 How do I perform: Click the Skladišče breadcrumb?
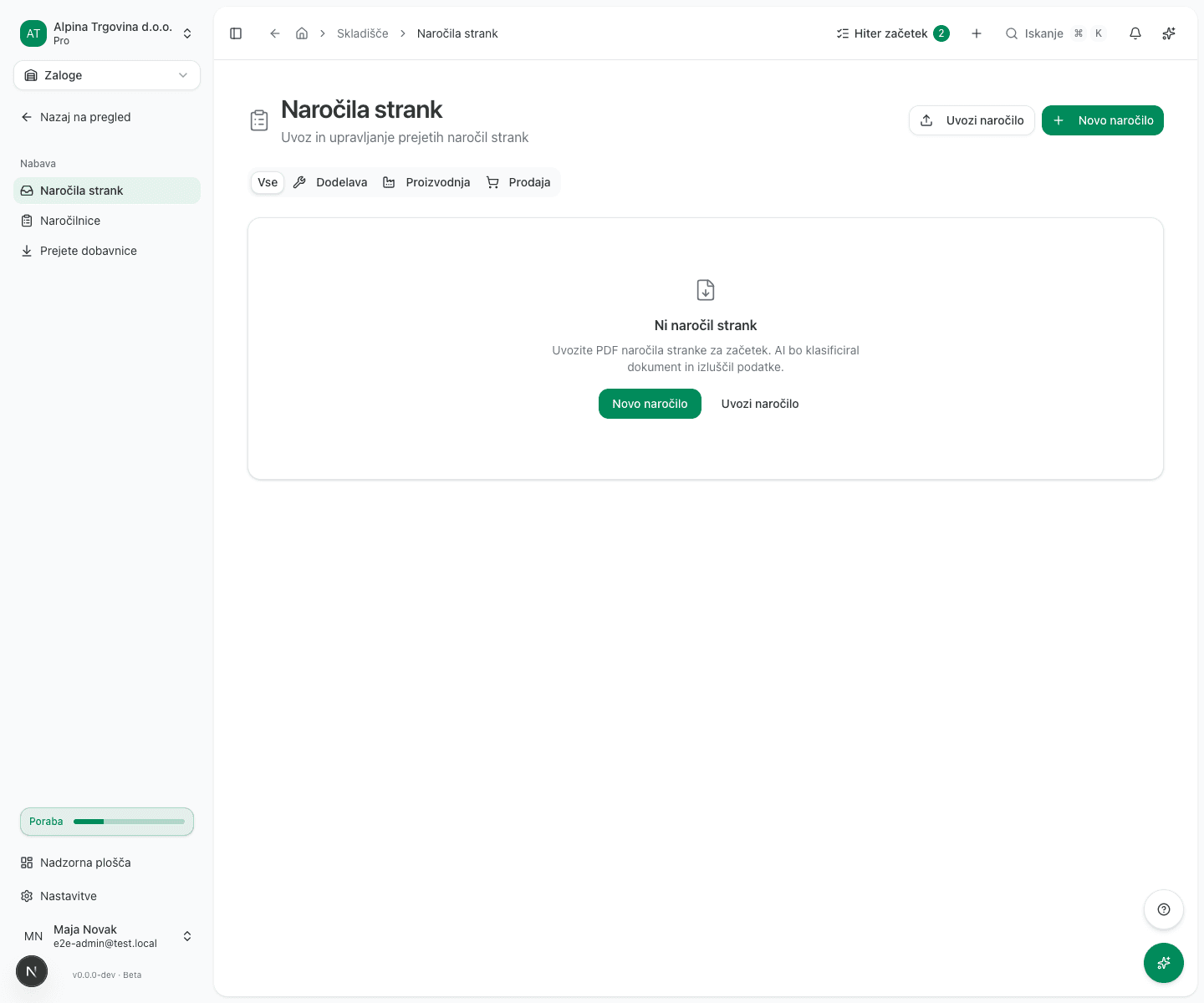pos(363,33)
